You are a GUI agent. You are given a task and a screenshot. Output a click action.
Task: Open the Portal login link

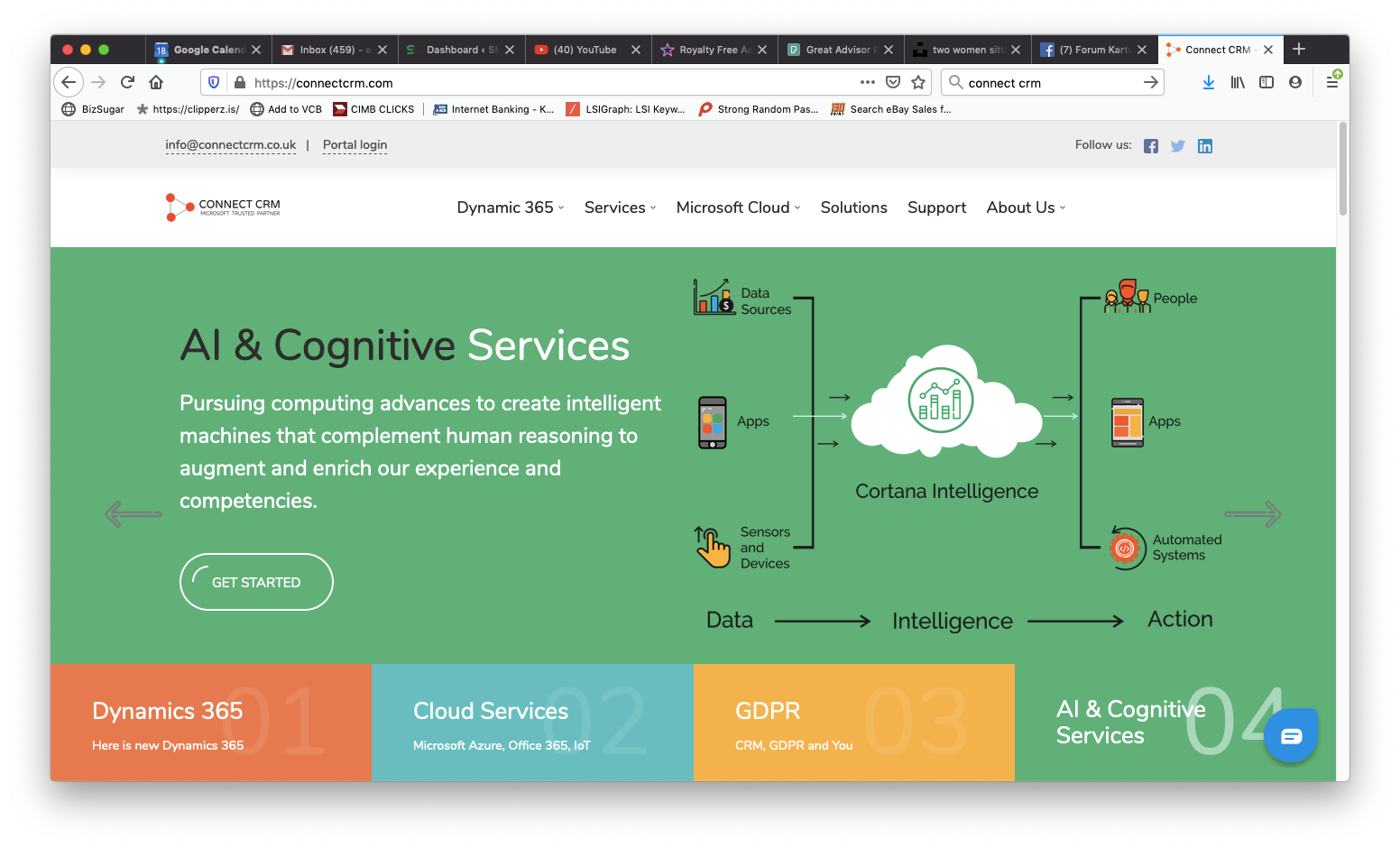tap(355, 145)
